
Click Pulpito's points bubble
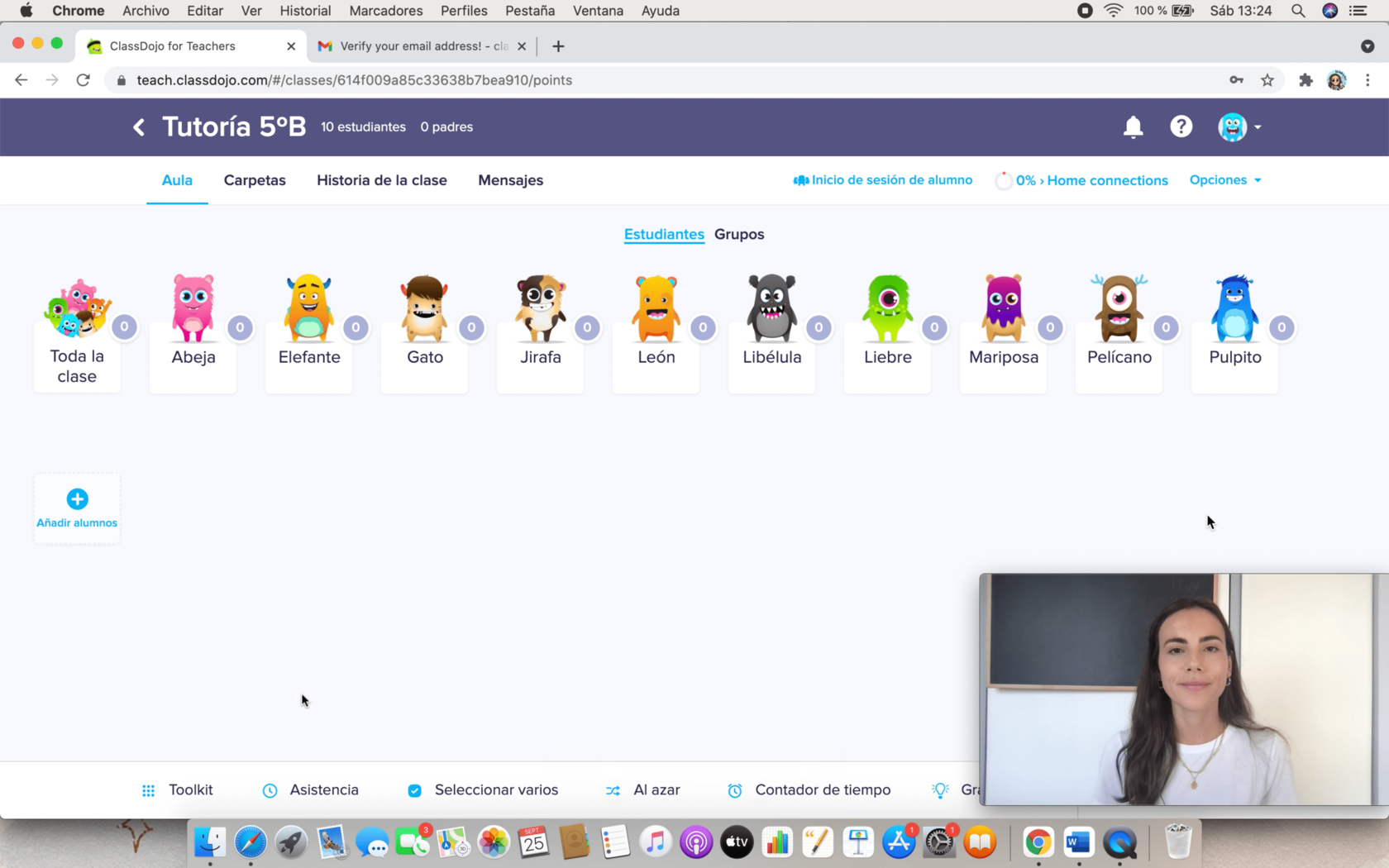point(1282,327)
